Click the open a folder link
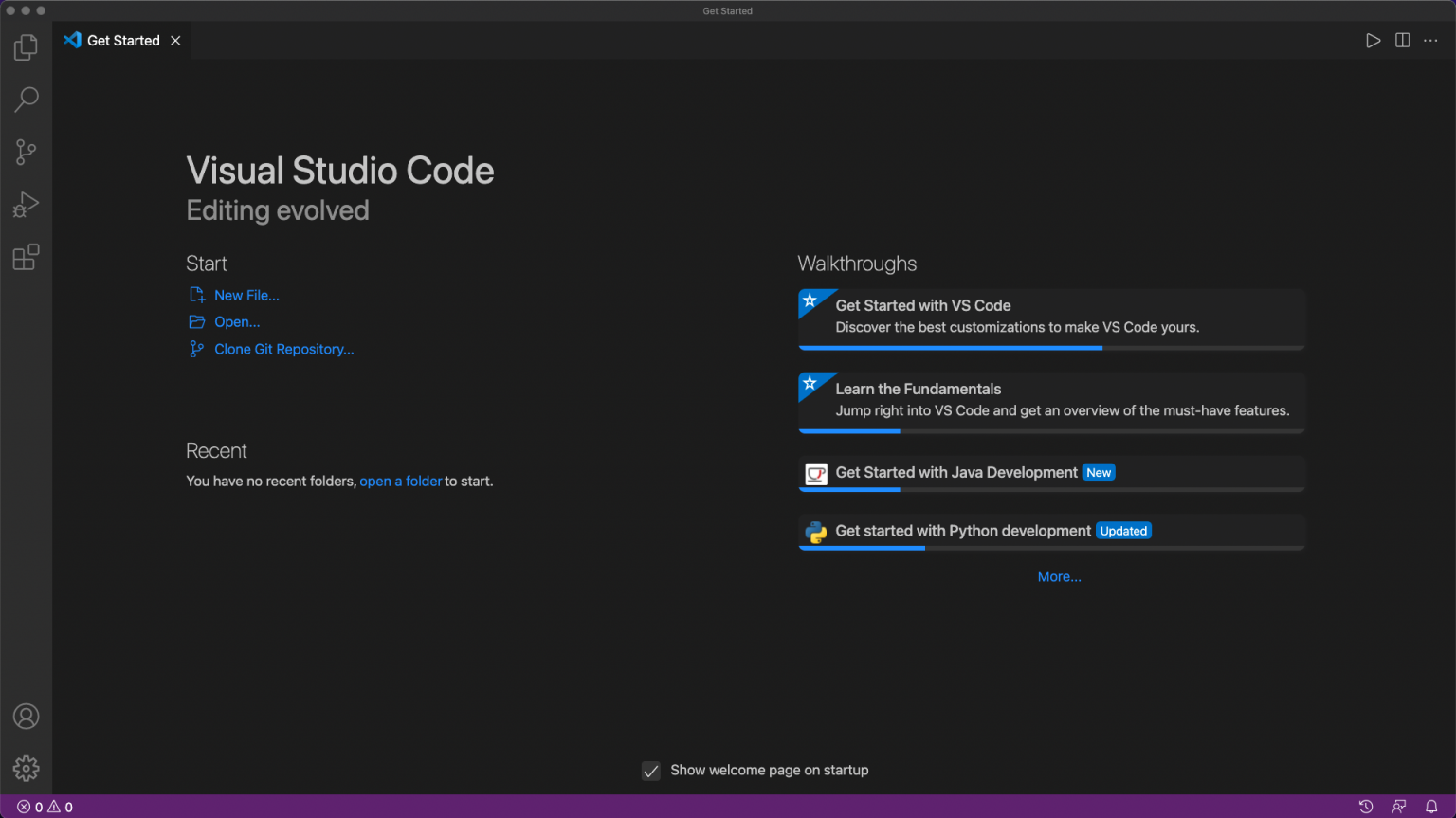Image resolution: width=1456 pixels, height=818 pixels. click(x=400, y=482)
